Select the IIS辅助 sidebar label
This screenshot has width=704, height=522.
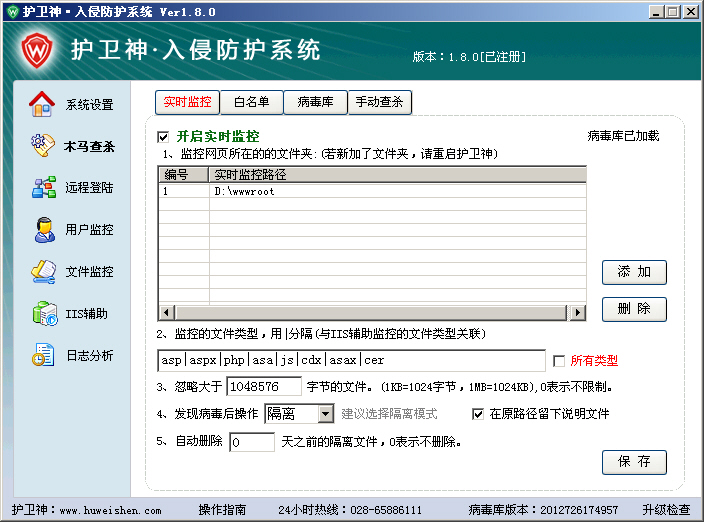click(87, 314)
